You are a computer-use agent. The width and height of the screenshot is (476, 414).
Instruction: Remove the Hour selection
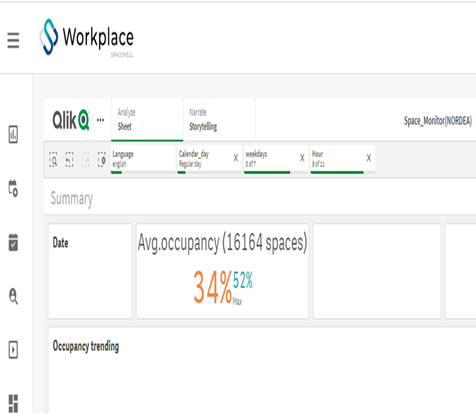(x=369, y=158)
